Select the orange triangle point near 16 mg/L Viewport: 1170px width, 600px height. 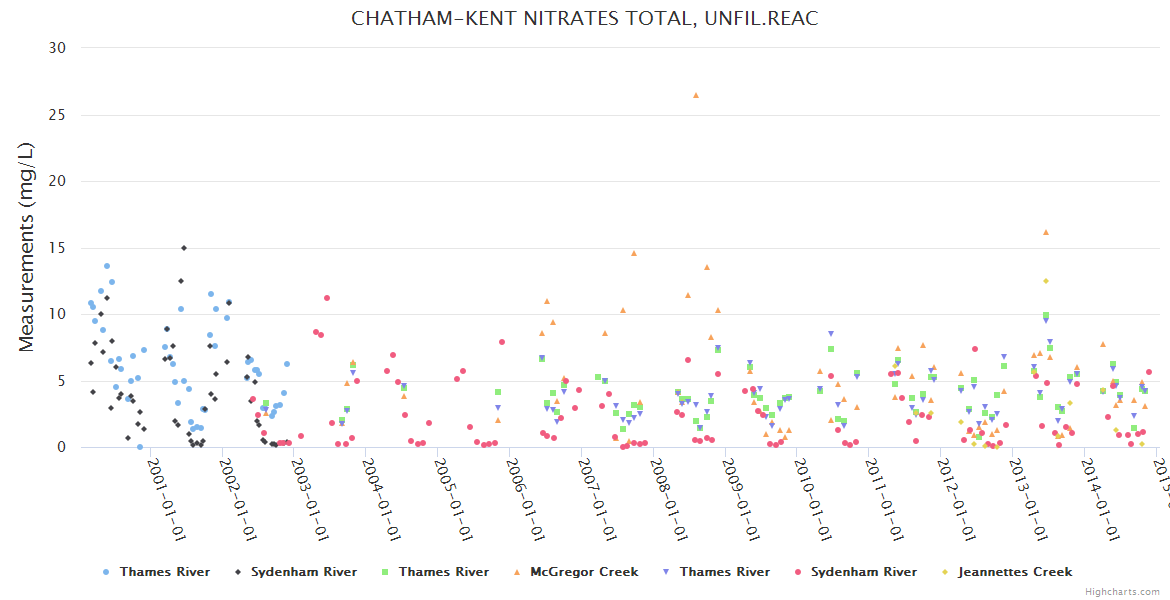1045,232
